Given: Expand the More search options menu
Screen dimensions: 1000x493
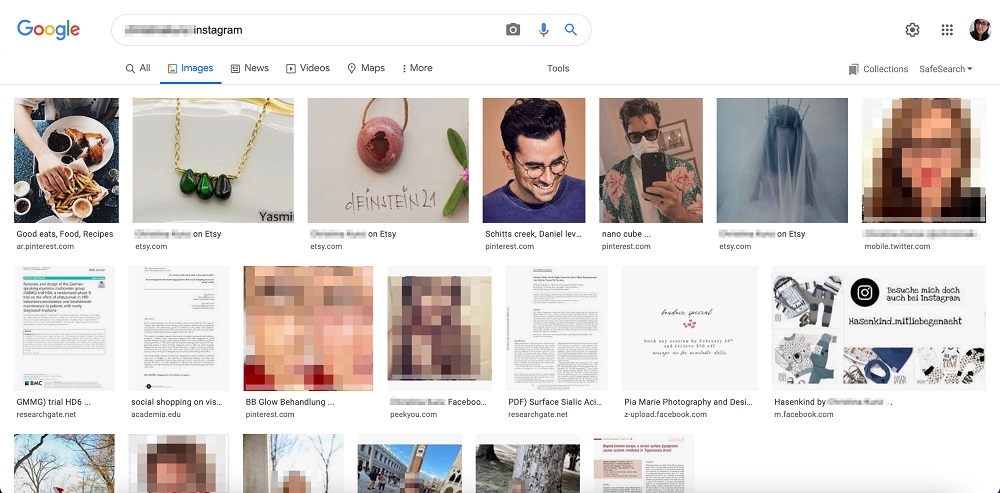Looking at the screenshot, I should click(417, 68).
